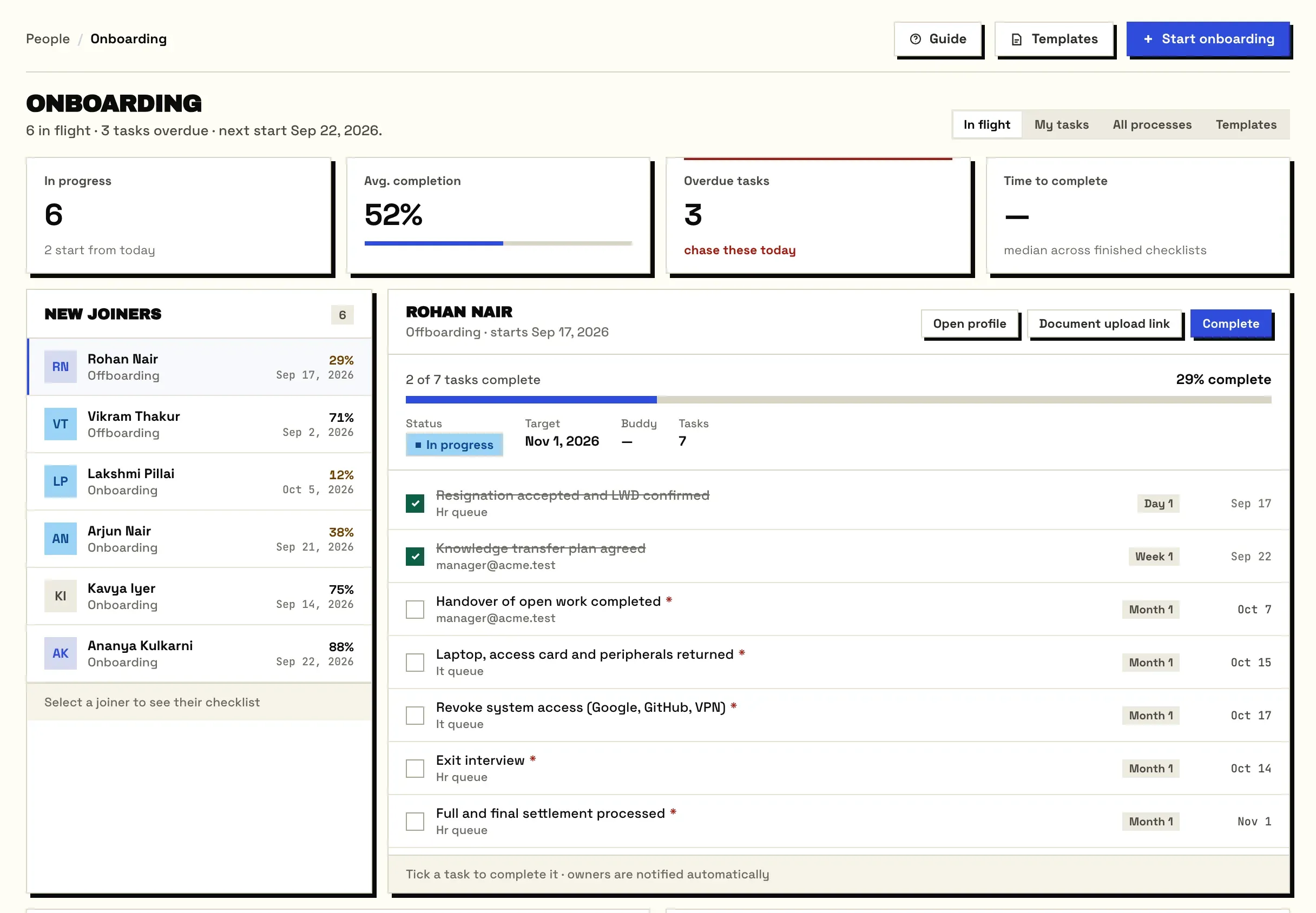Open profile for Rohan Nair

(969, 324)
